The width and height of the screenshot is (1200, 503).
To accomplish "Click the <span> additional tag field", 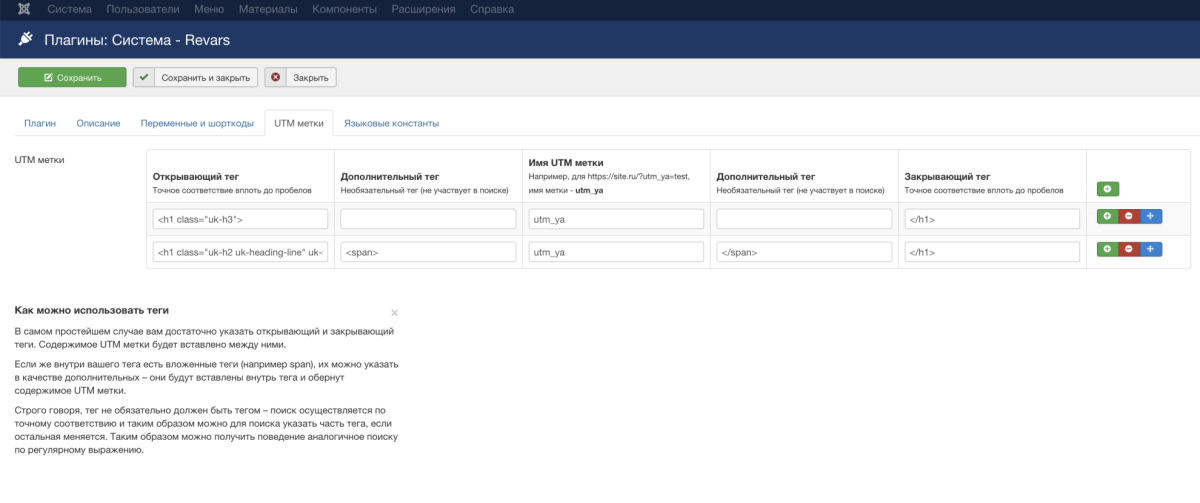I will tap(428, 252).
